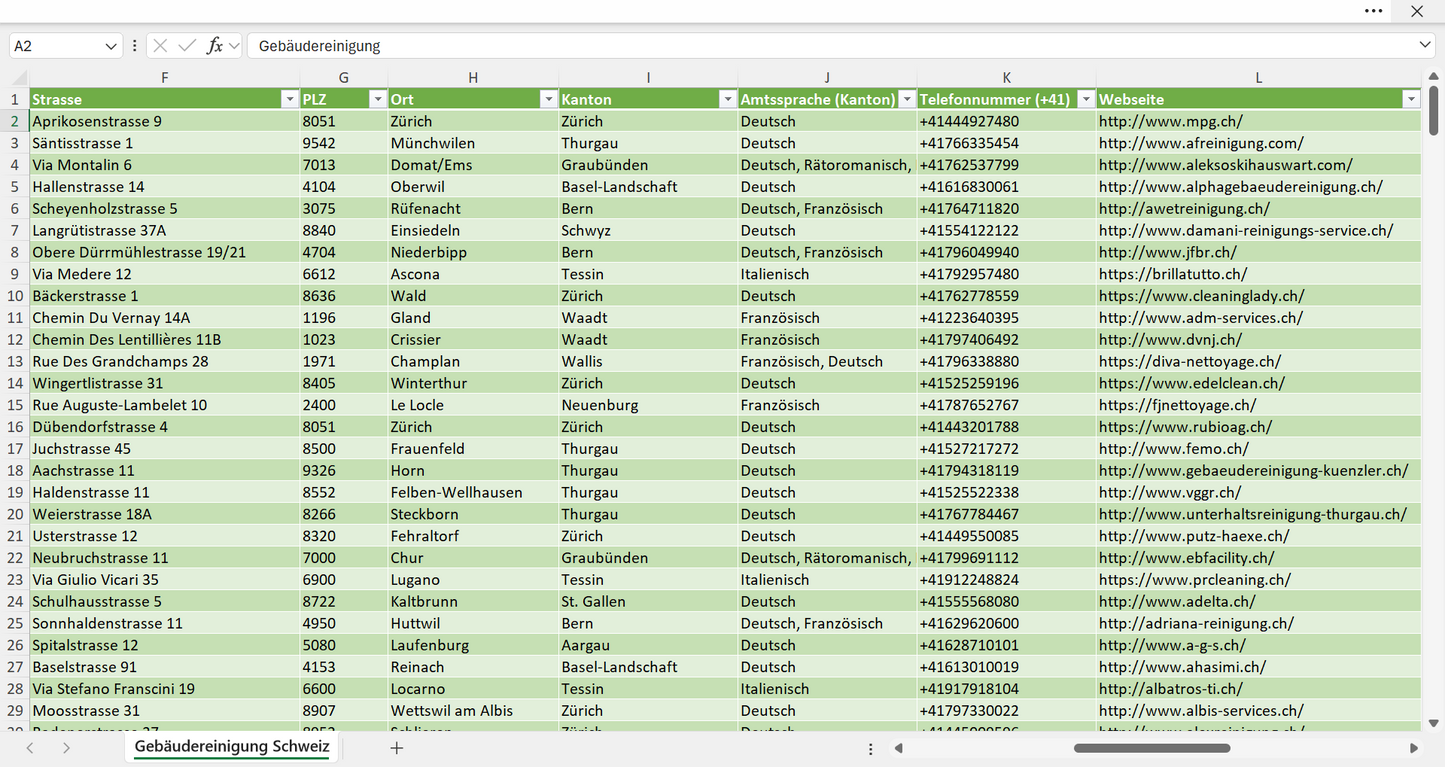Image resolution: width=1445 pixels, height=767 pixels.
Task: Select phone number +41764711820
Action: 1006,209
